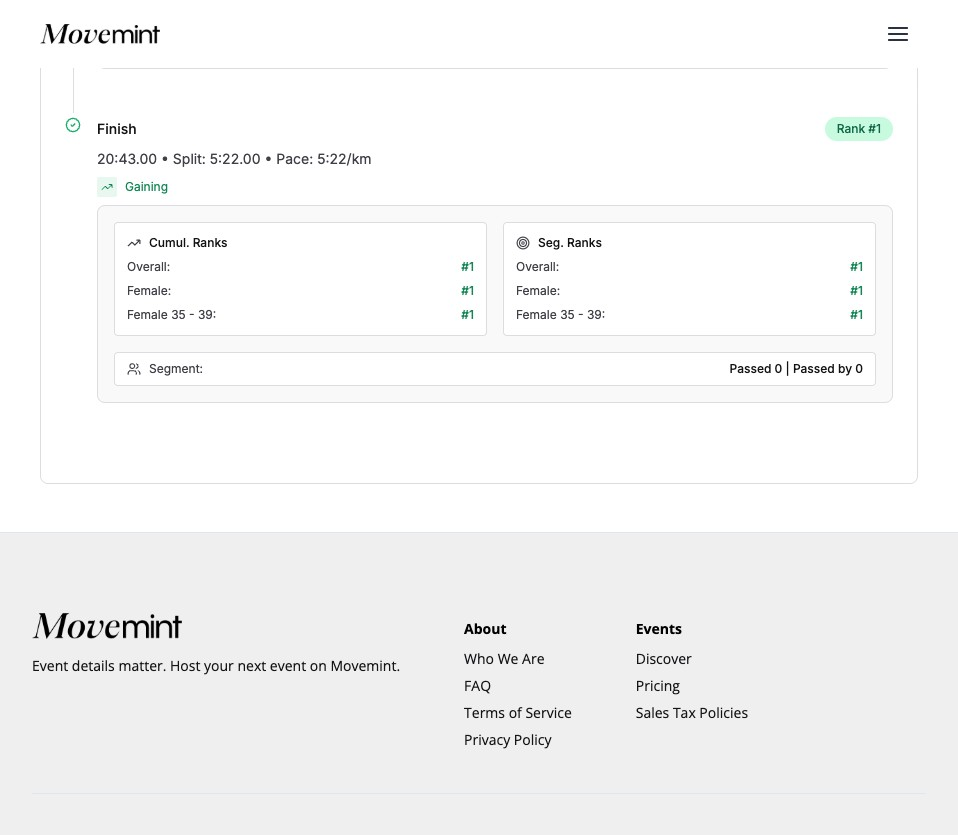
Task: Open the Privacy Policy link
Action: click(507, 740)
